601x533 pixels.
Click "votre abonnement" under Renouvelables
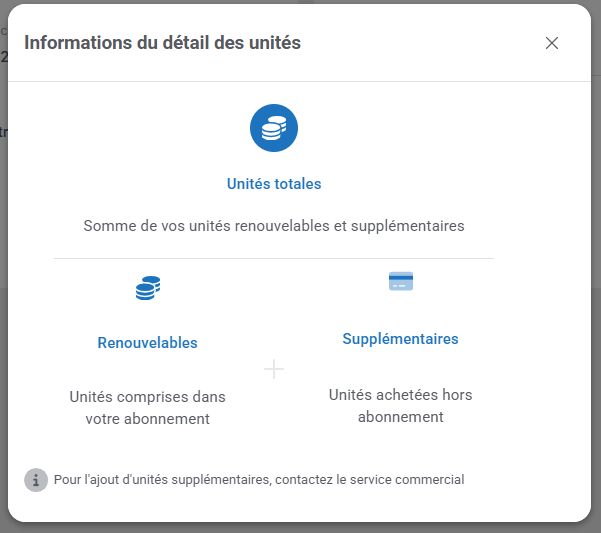click(x=148, y=419)
